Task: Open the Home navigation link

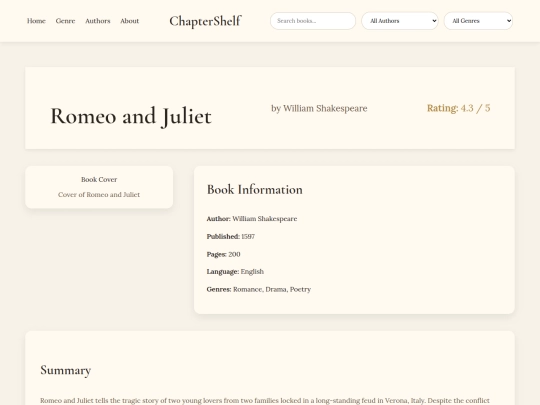Action: point(36,21)
